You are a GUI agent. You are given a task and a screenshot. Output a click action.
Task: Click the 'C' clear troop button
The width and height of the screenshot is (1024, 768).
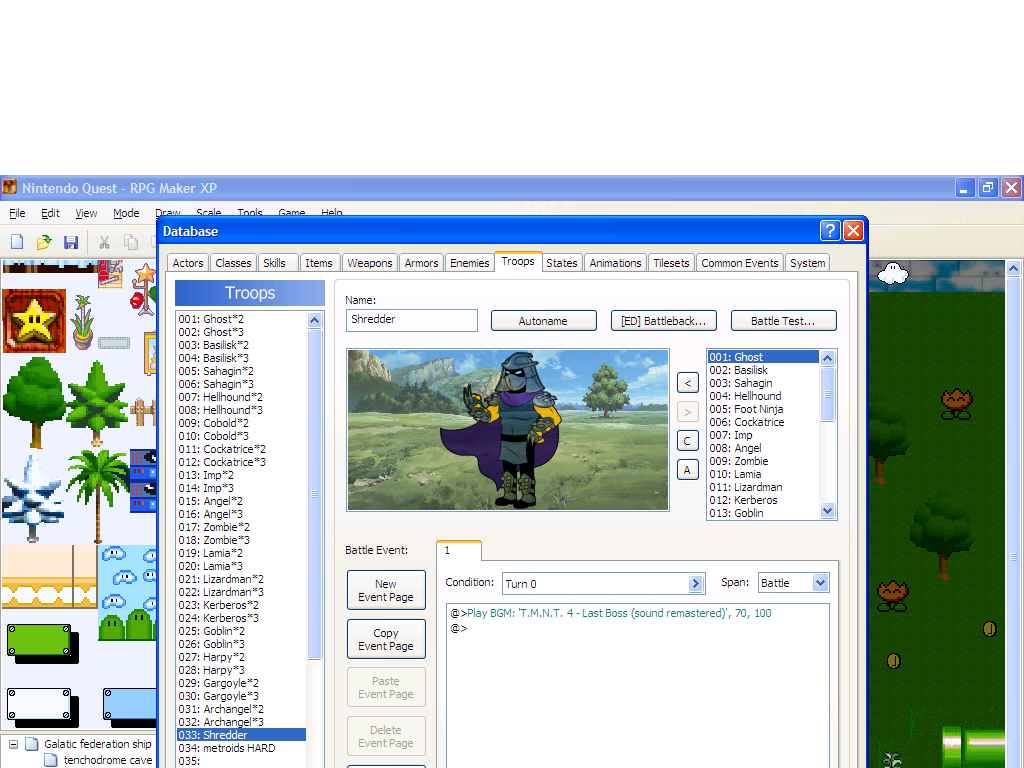[x=688, y=441]
